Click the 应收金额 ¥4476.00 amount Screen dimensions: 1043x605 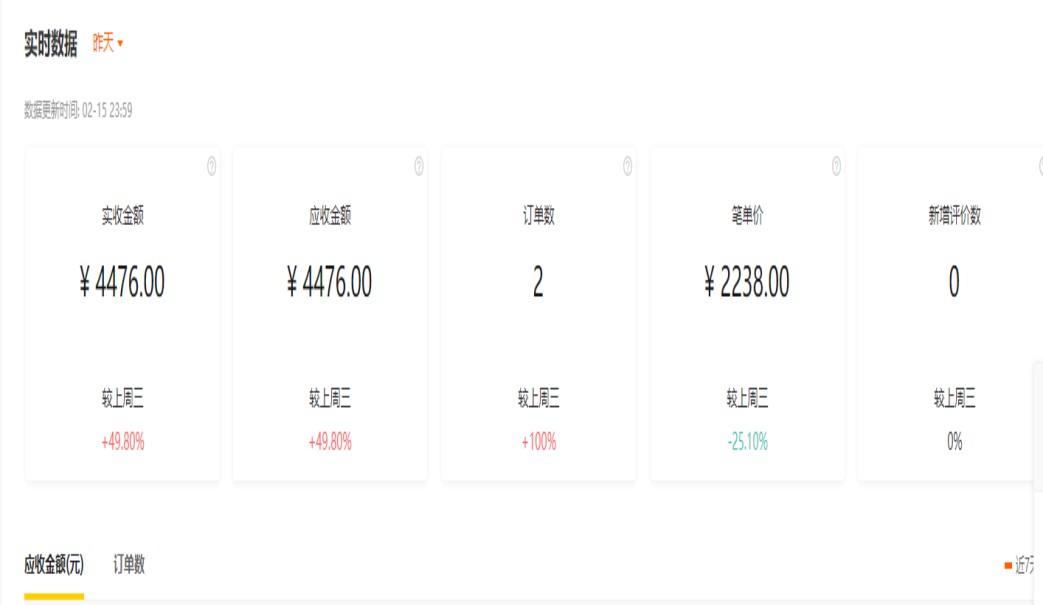pyautogui.click(x=329, y=283)
